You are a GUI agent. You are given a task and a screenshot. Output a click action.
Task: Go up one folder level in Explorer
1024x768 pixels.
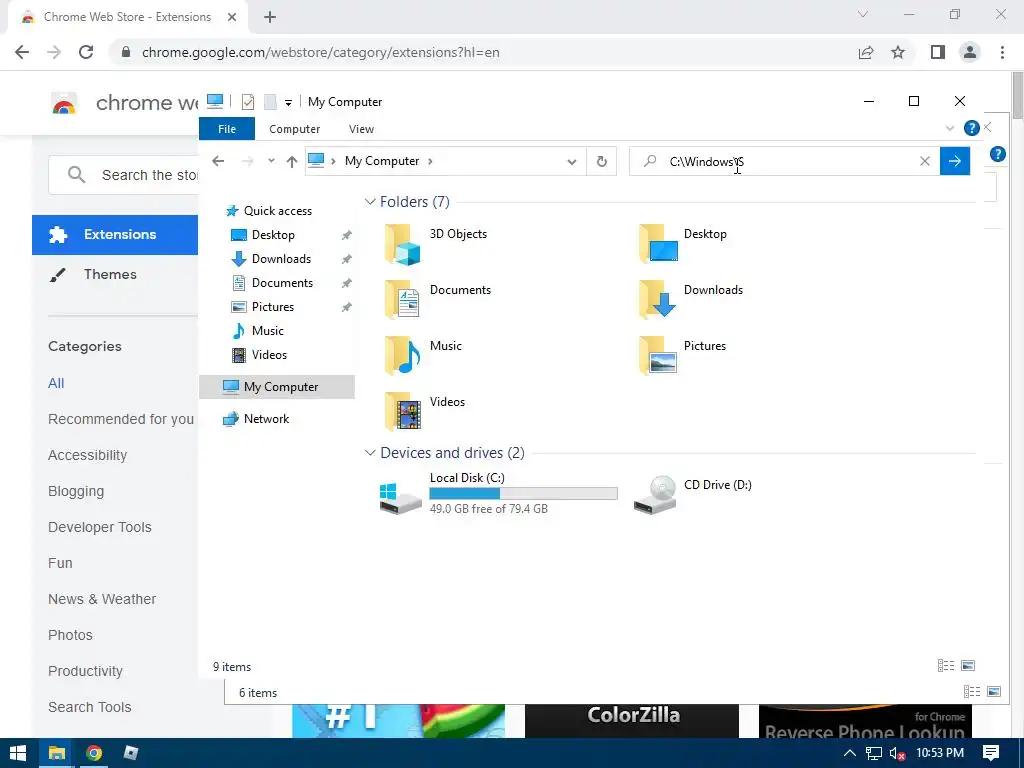point(292,161)
